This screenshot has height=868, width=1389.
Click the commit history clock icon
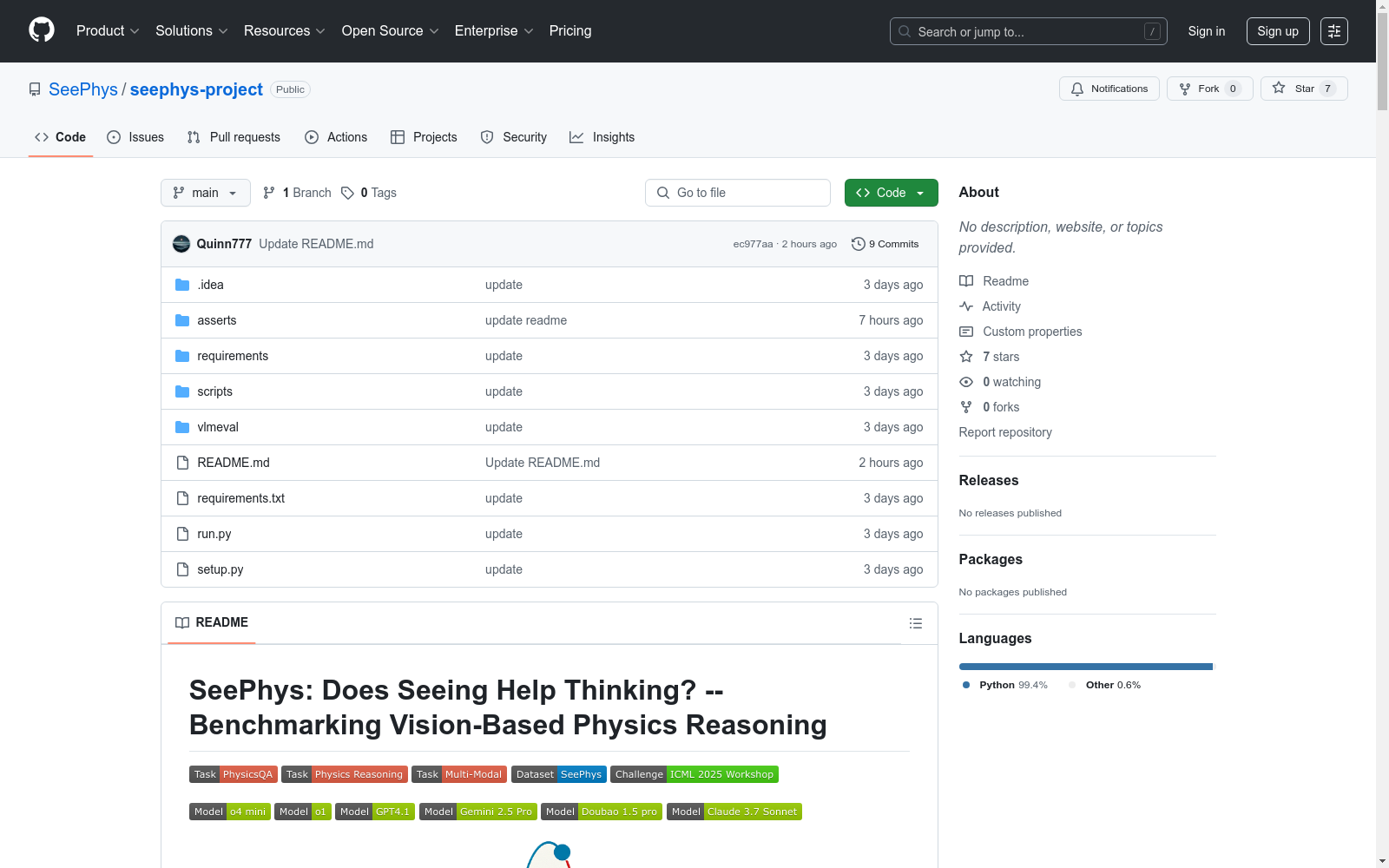(x=859, y=244)
